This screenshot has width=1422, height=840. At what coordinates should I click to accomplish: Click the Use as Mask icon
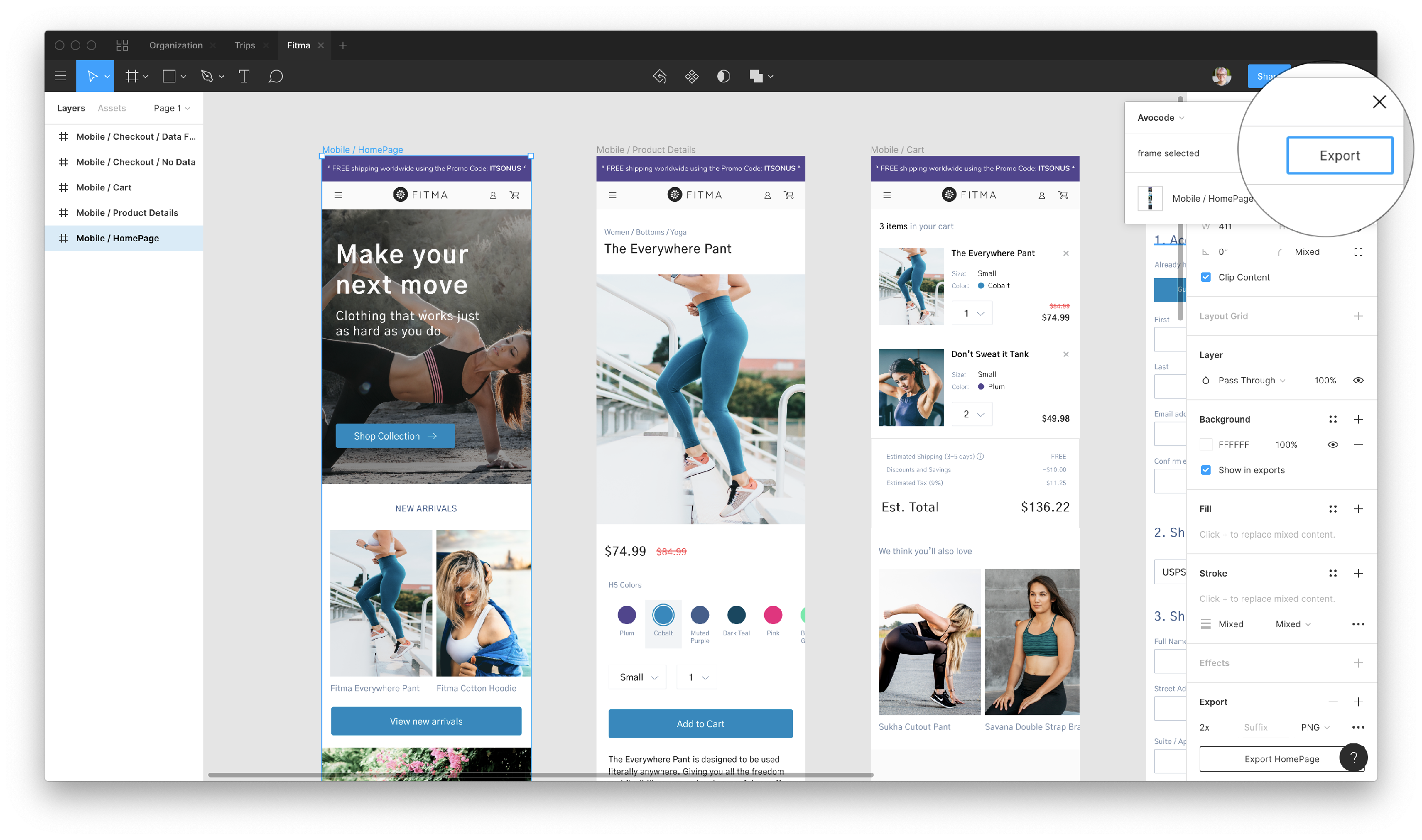[723, 76]
